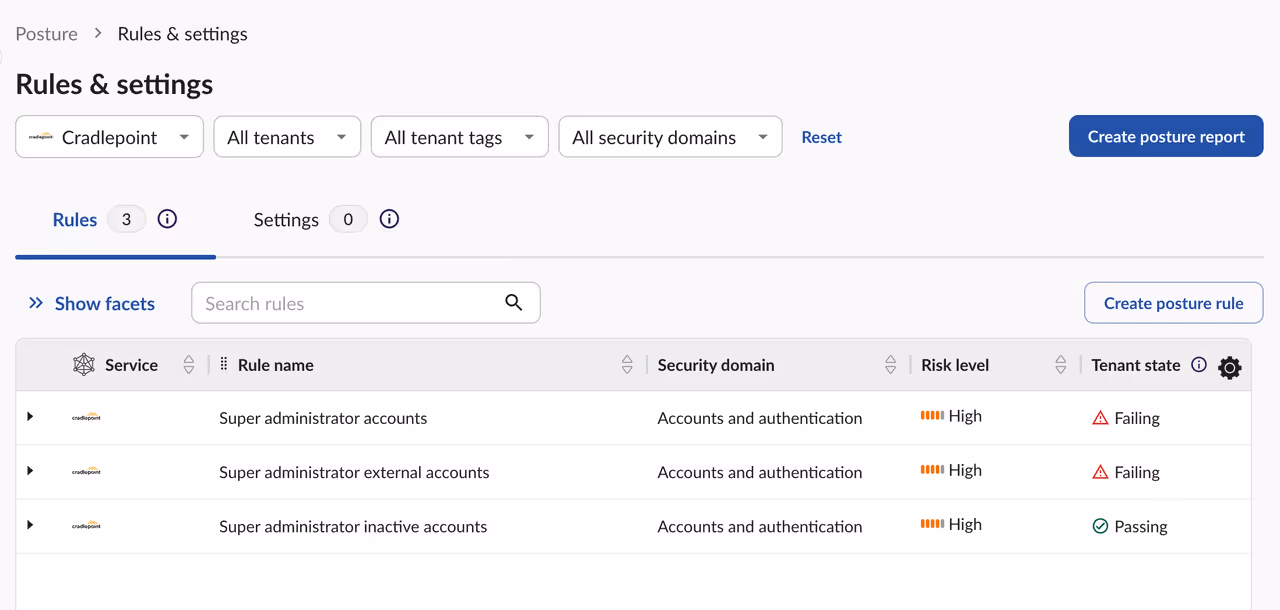Open the All security domains dropdown
The image size is (1280, 610).
click(670, 137)
